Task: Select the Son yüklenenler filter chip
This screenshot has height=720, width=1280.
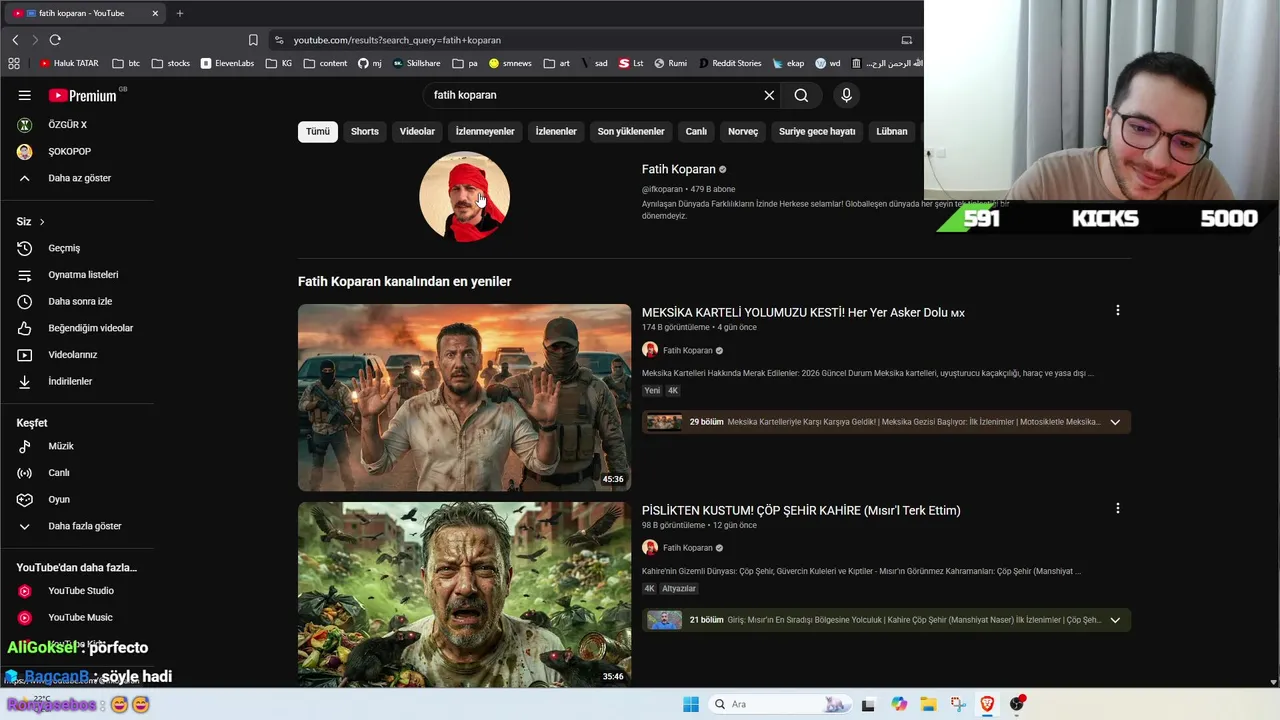Action: (x=631, y=131)
